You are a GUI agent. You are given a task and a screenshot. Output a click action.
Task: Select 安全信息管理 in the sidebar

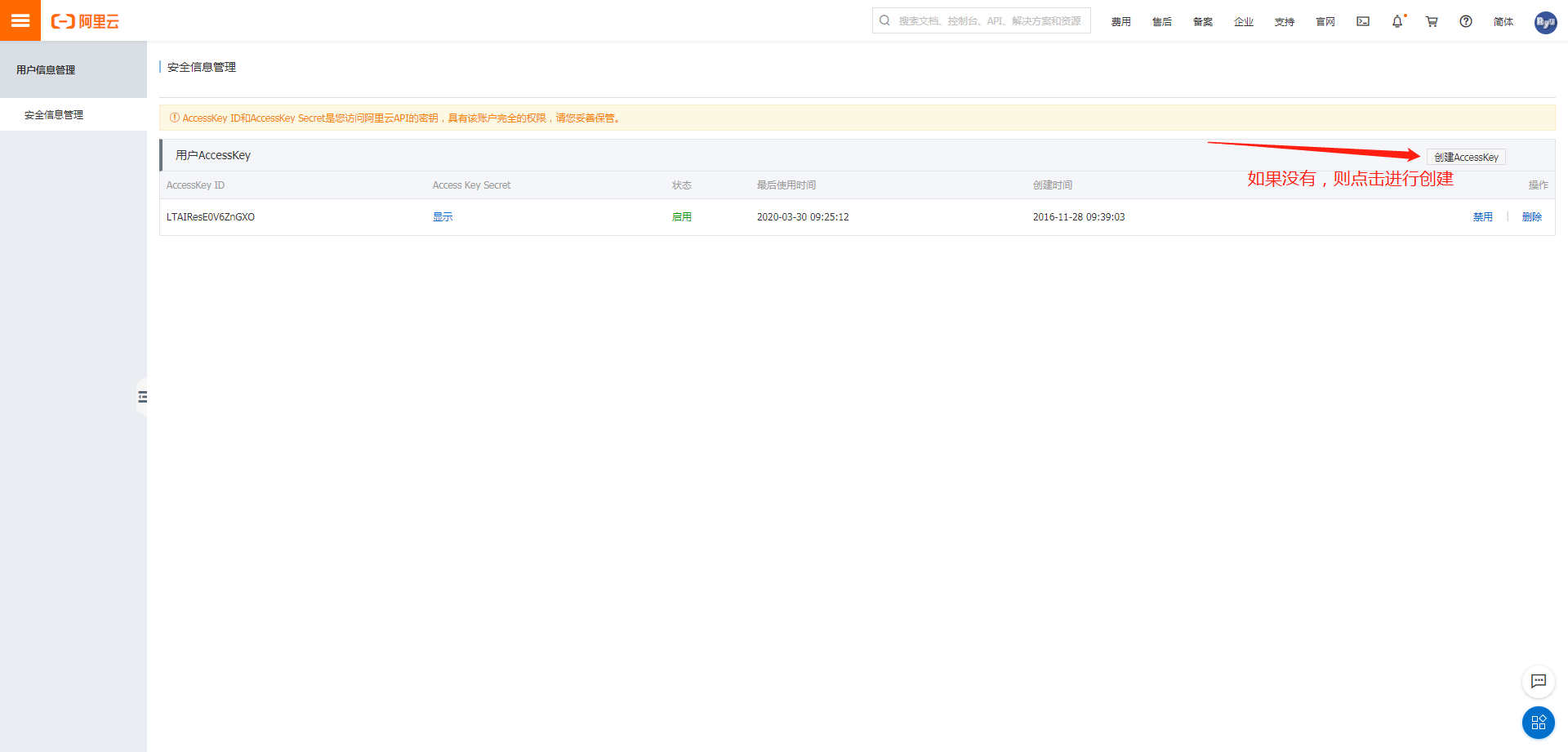[73, 114]
